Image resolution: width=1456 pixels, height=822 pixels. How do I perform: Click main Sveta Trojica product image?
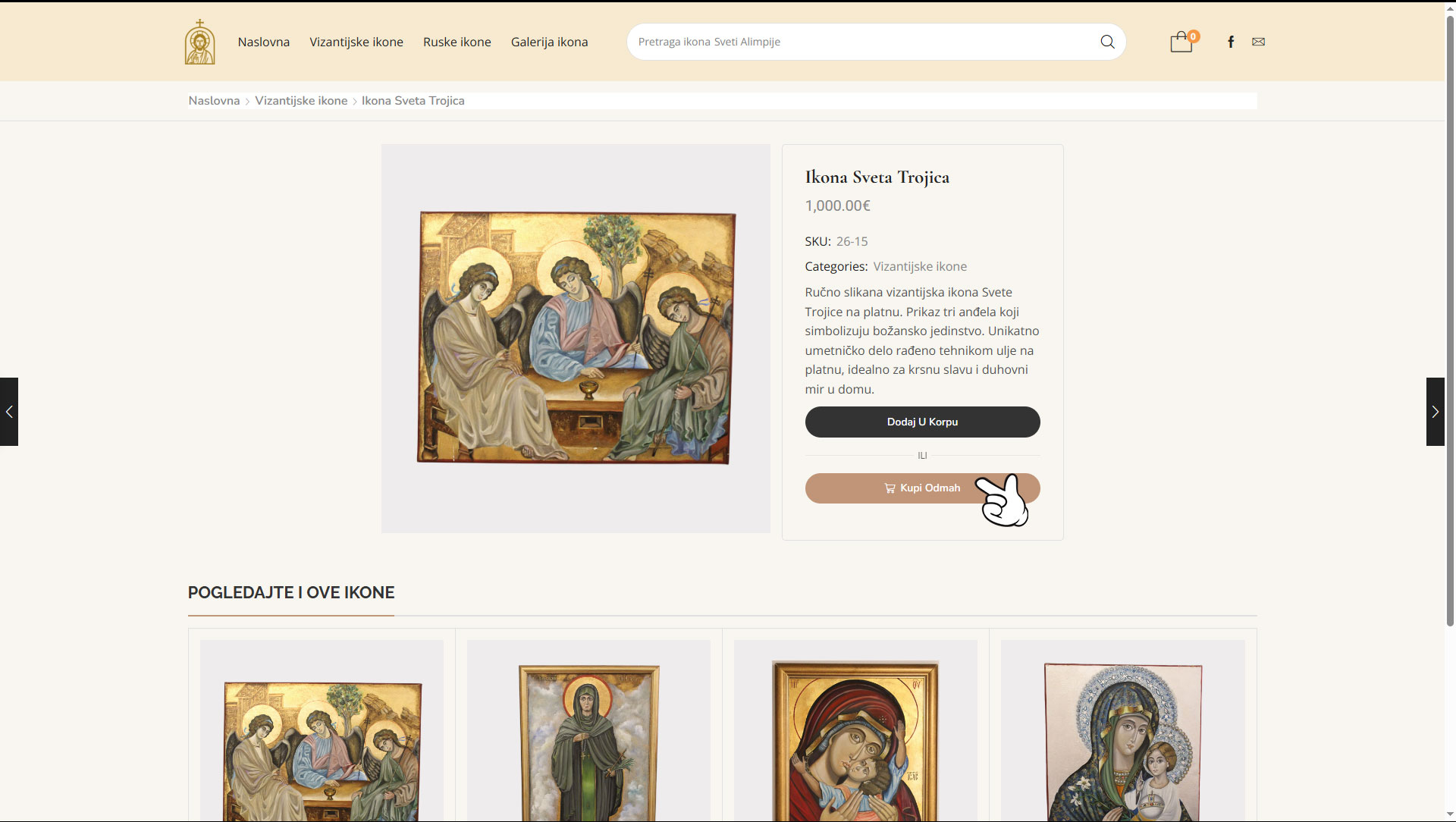coord(576,338)
